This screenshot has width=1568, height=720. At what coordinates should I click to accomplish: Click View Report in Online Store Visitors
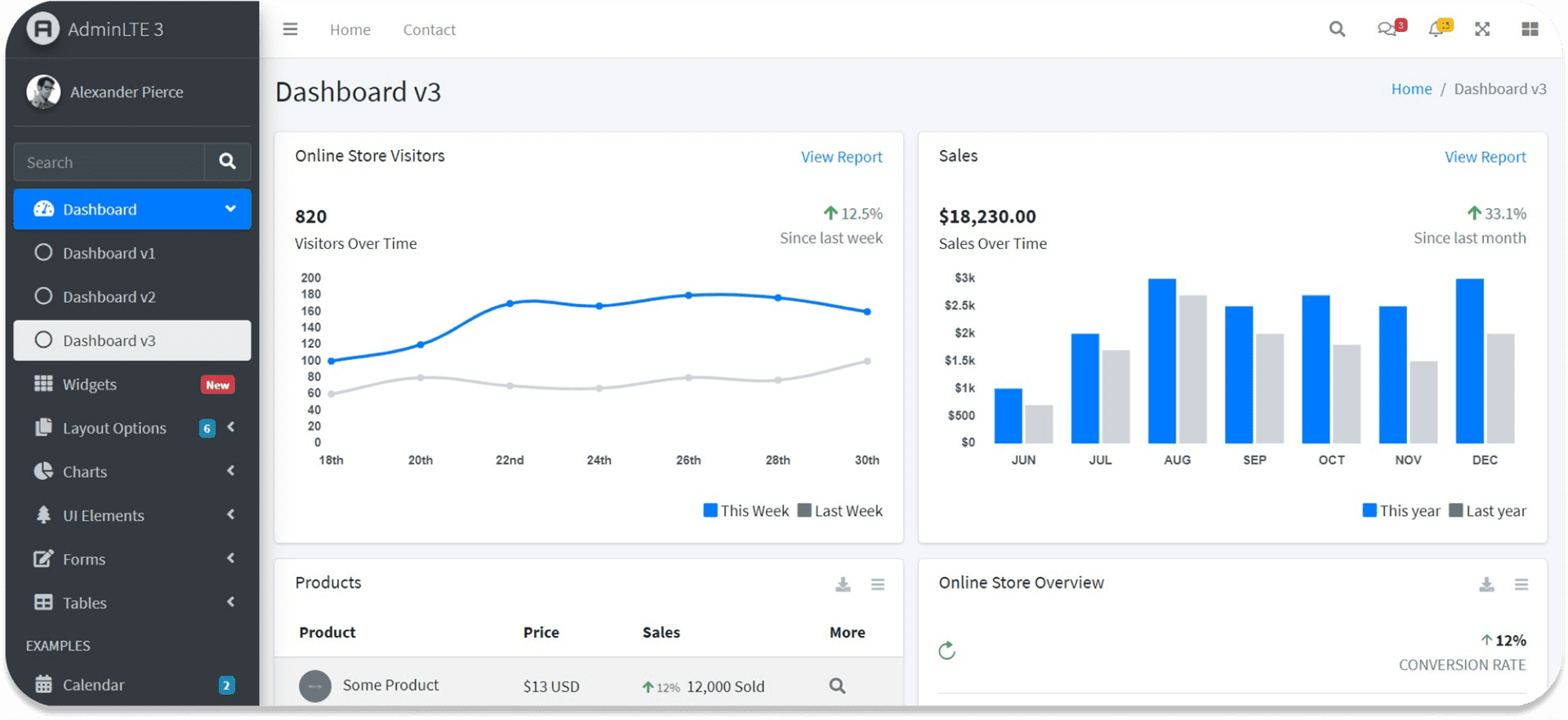coord(841,157)
